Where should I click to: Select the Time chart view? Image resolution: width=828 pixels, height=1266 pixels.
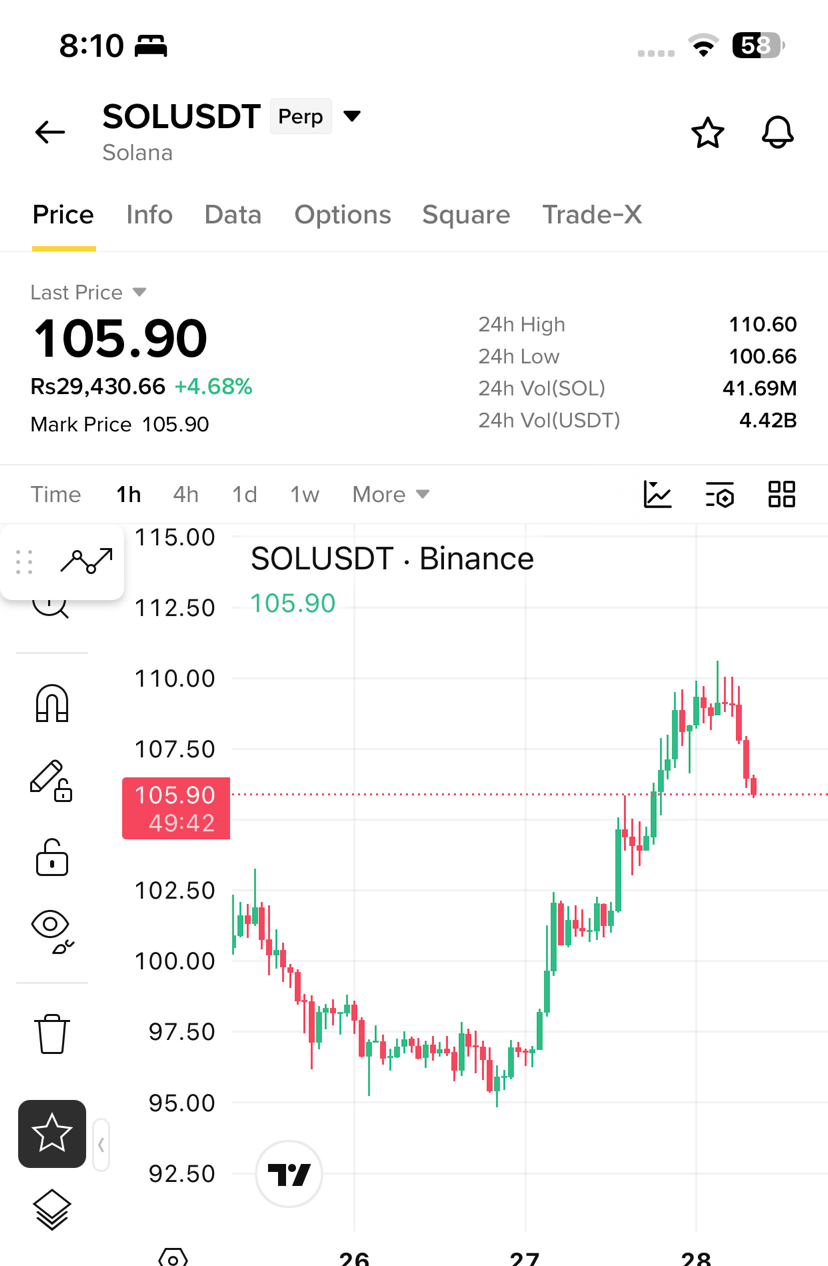(56, 494)
